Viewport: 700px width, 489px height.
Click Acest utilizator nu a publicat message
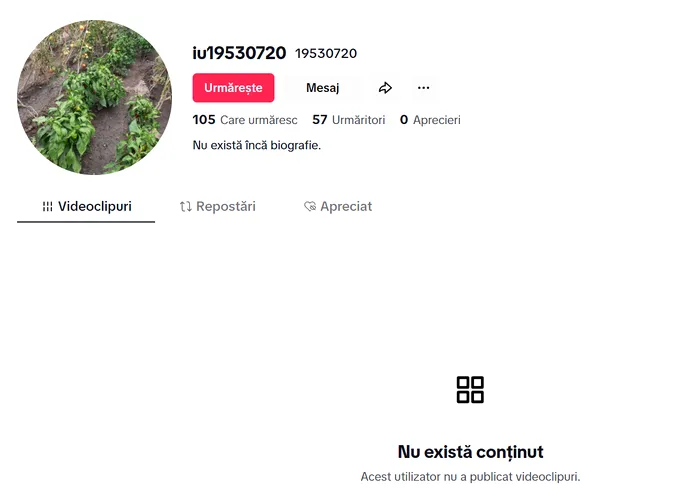pos(471,477)
